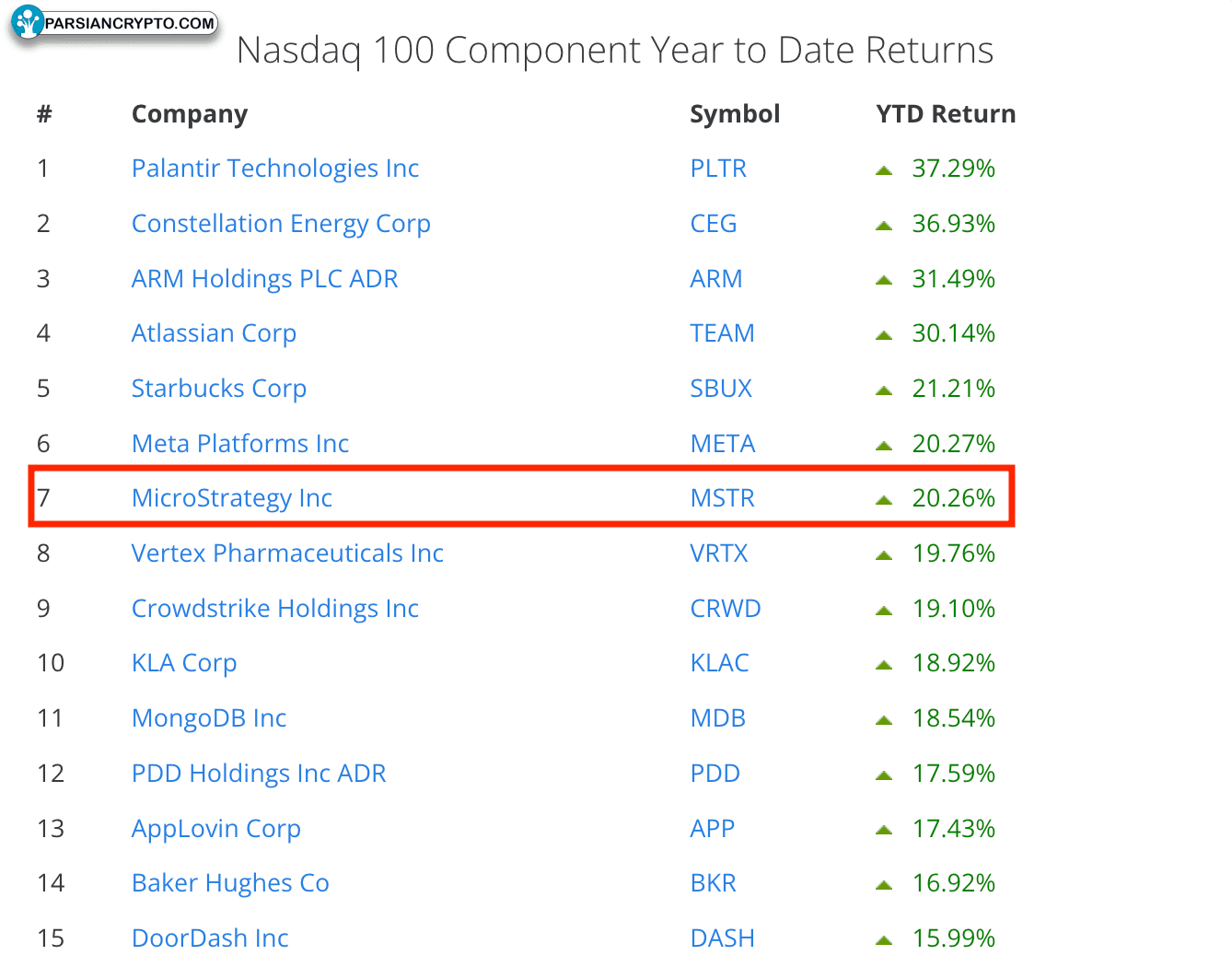Open Starbucks Corp company link
The image size is (1232, 967).
[x=219, y=389]
